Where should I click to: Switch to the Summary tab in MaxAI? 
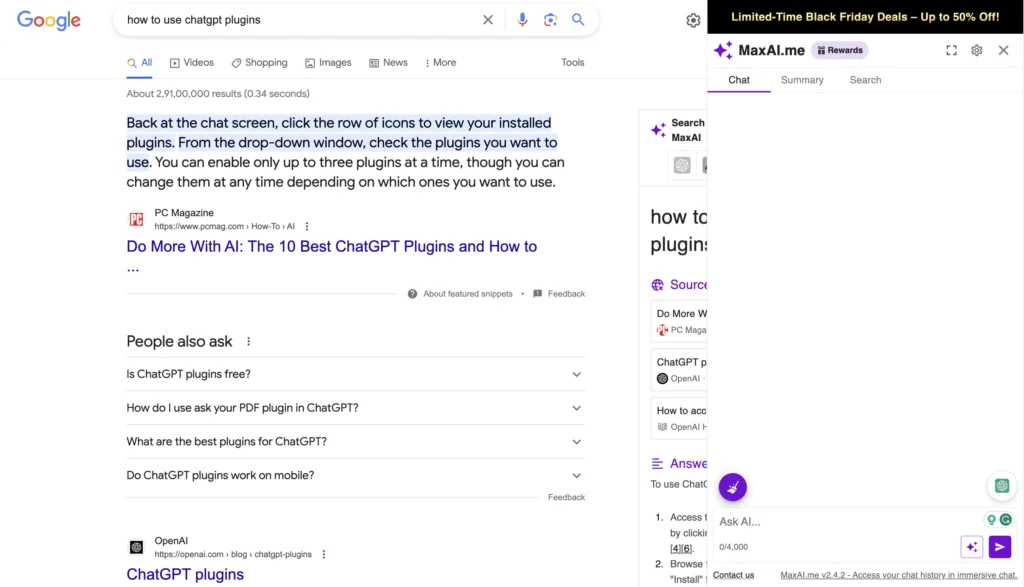(802, 80)
